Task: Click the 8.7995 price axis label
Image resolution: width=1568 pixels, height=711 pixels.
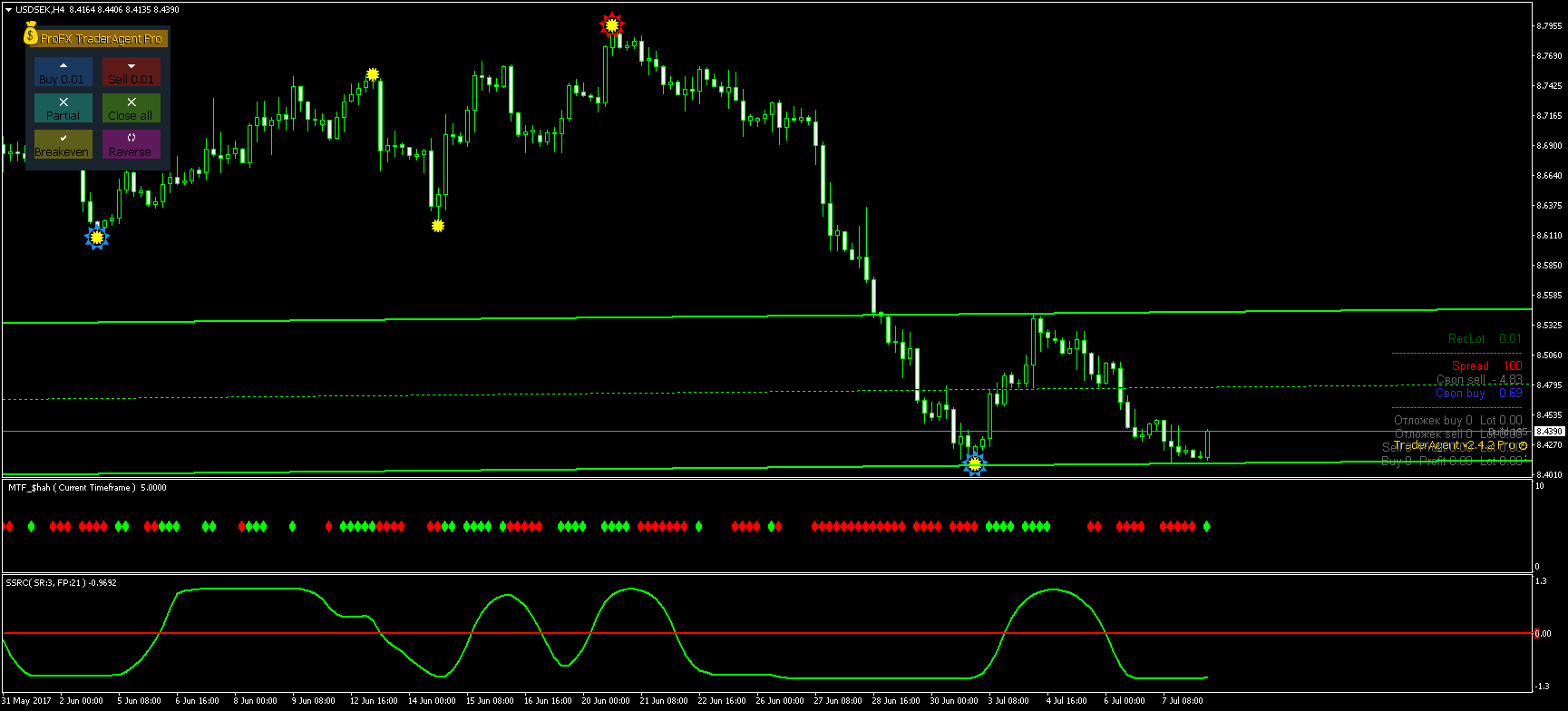Action: pos(1549,25)
